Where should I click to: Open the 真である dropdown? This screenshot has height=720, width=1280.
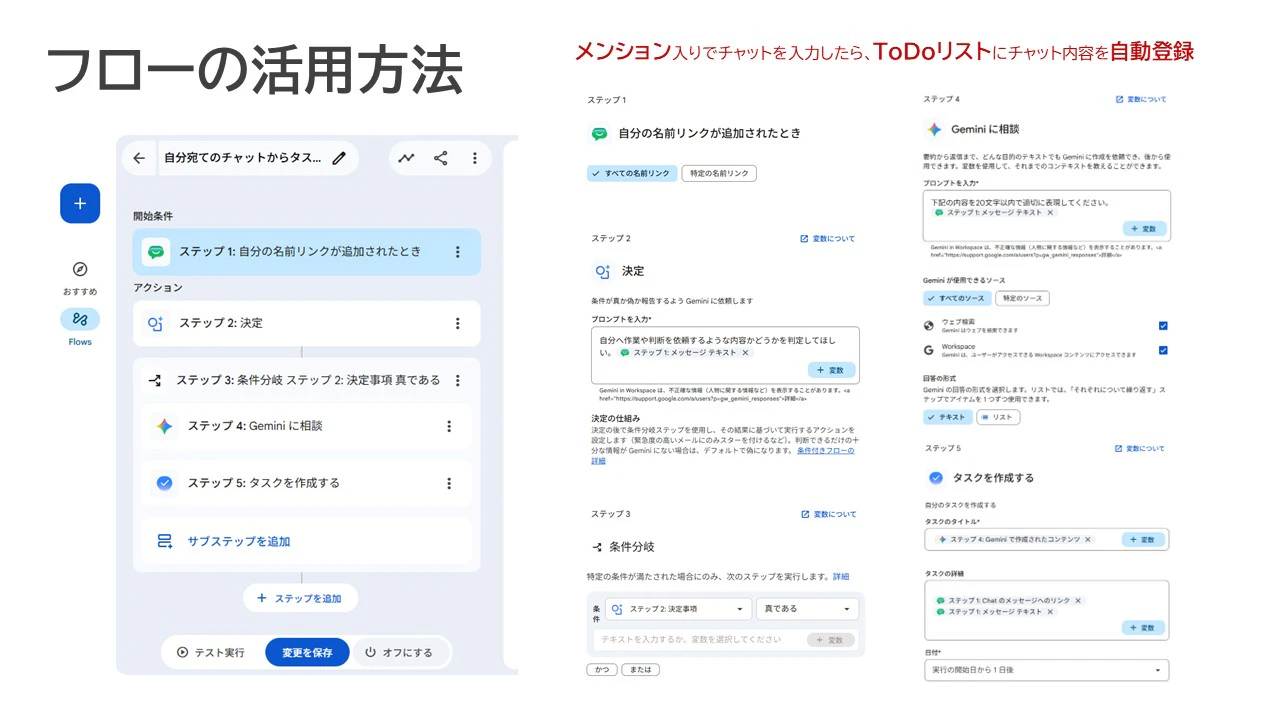click(807, 609)
